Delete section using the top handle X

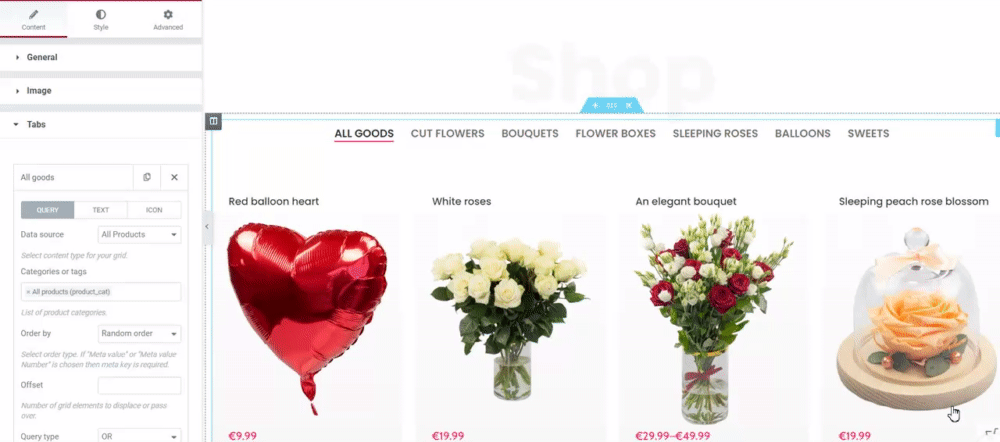point(629,105)
